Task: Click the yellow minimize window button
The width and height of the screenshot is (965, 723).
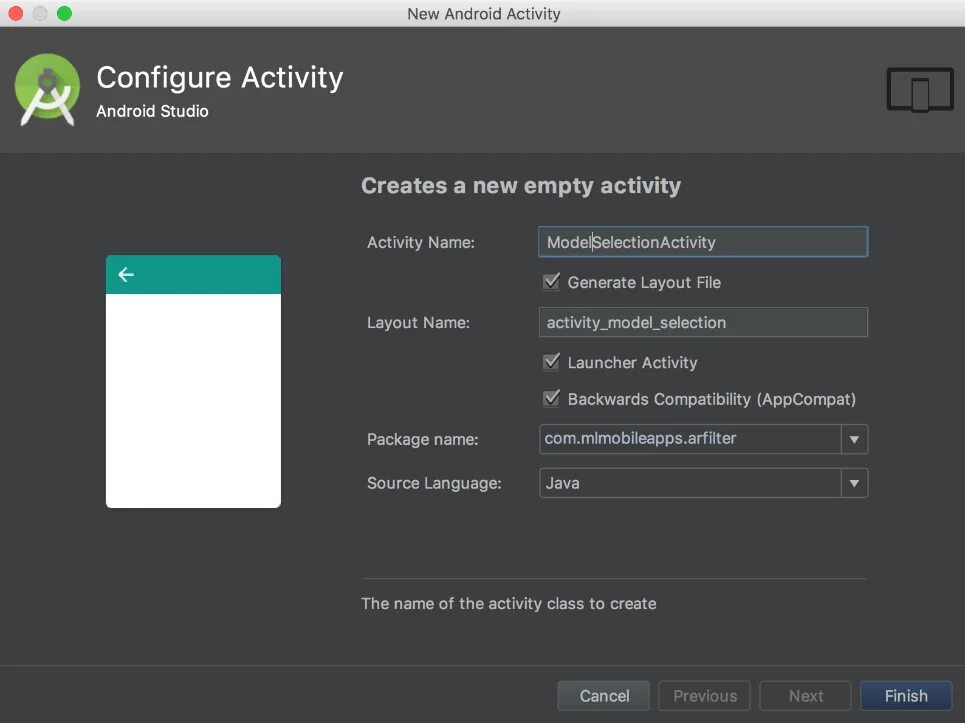Action: tap(40, 14)
